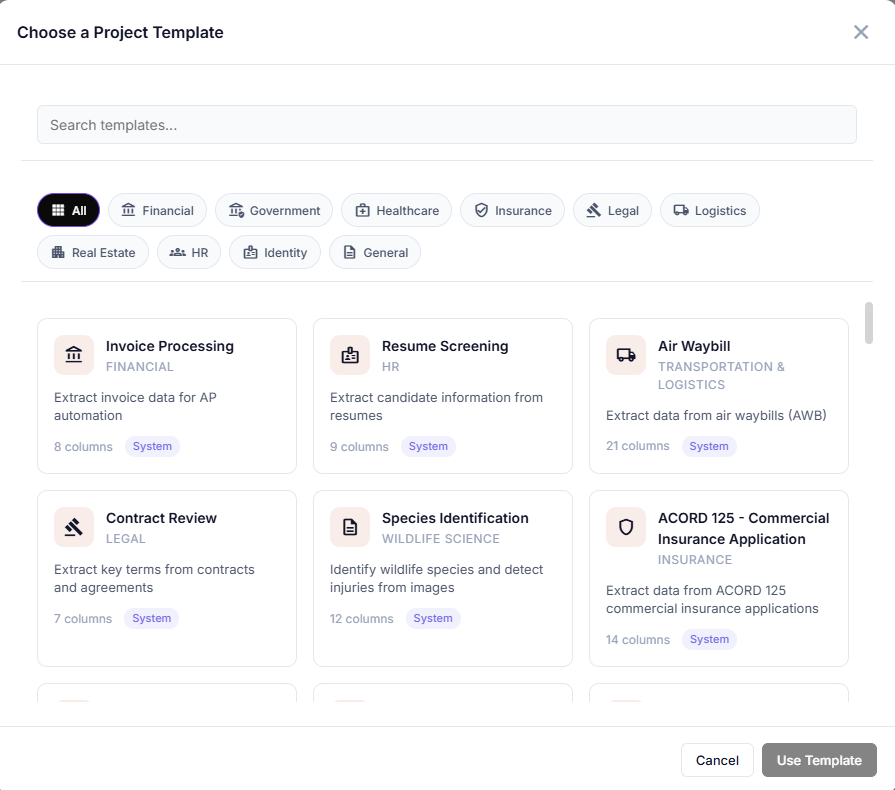Click the Use Template button
This screenshot has height=790, width=895.
[x=818, y=760]
